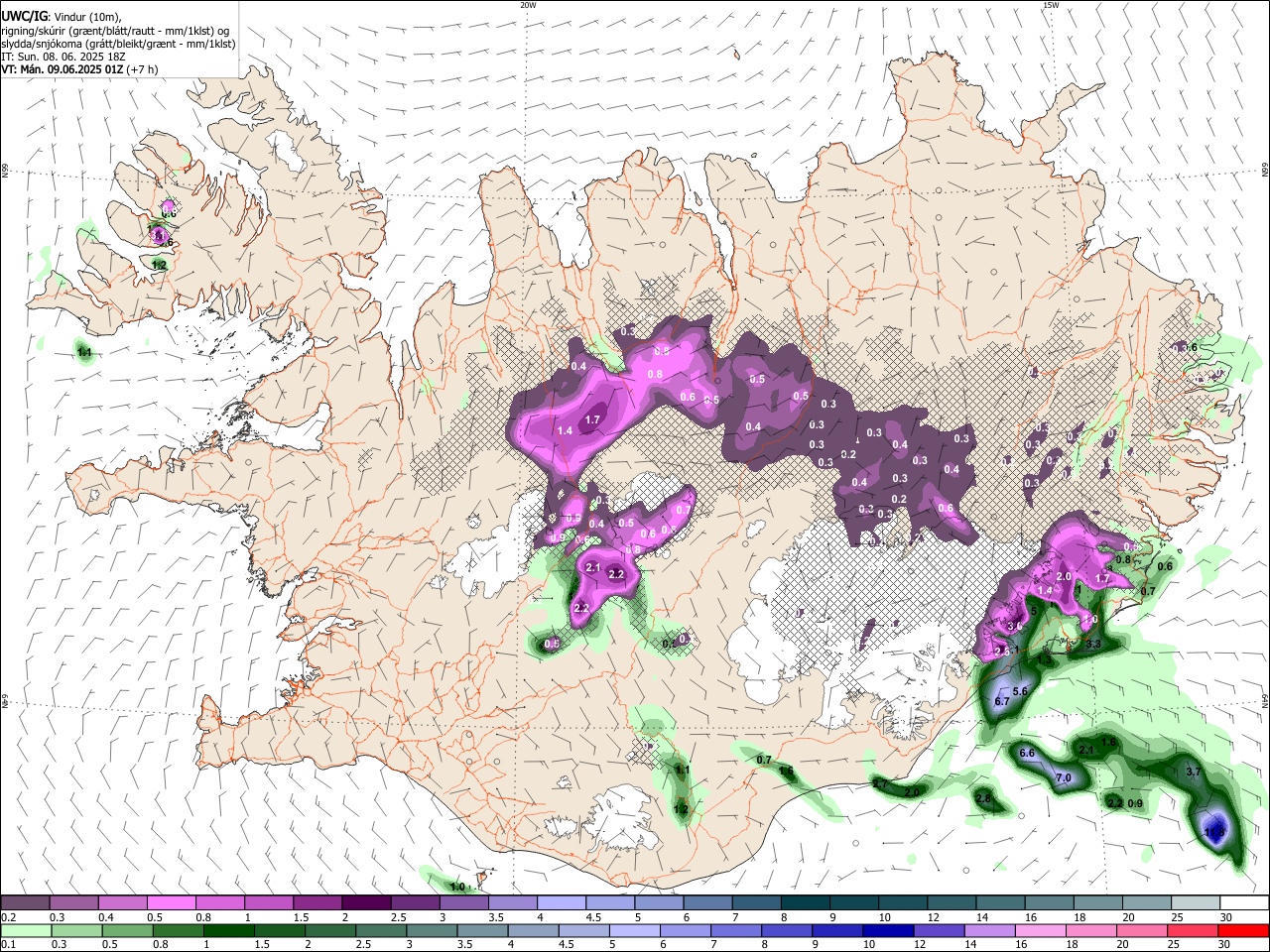Click the 7.0 rainfall value on the map

click(x=1063, y=778)
